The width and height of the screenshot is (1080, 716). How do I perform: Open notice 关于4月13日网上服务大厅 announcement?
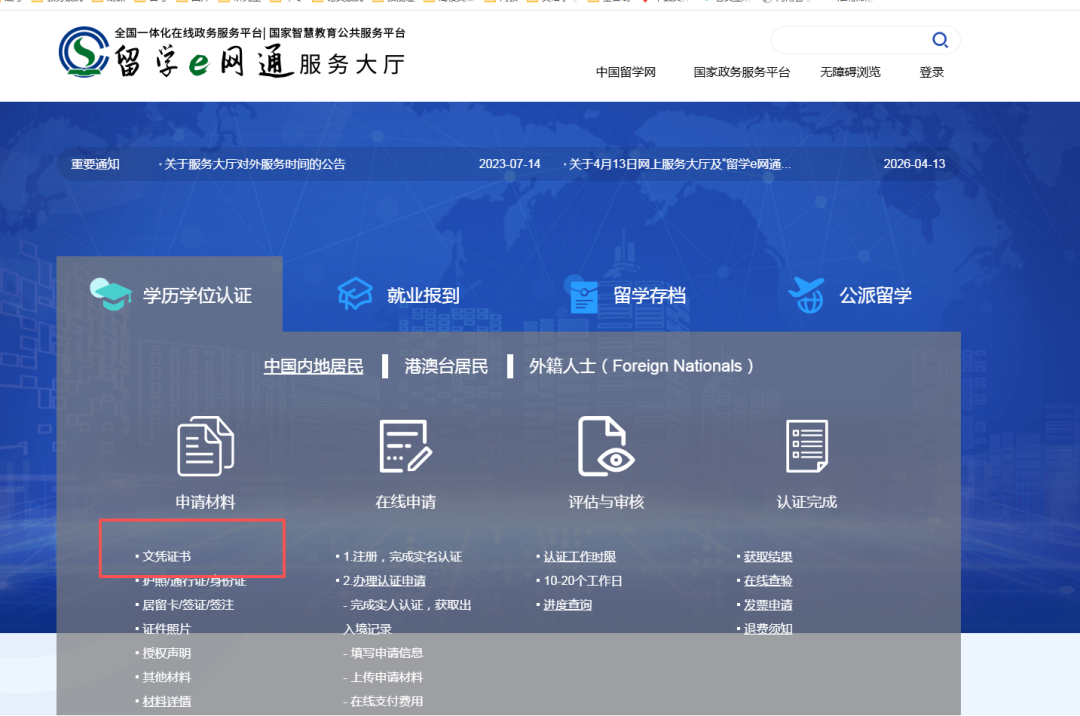(x=679, y=164)
